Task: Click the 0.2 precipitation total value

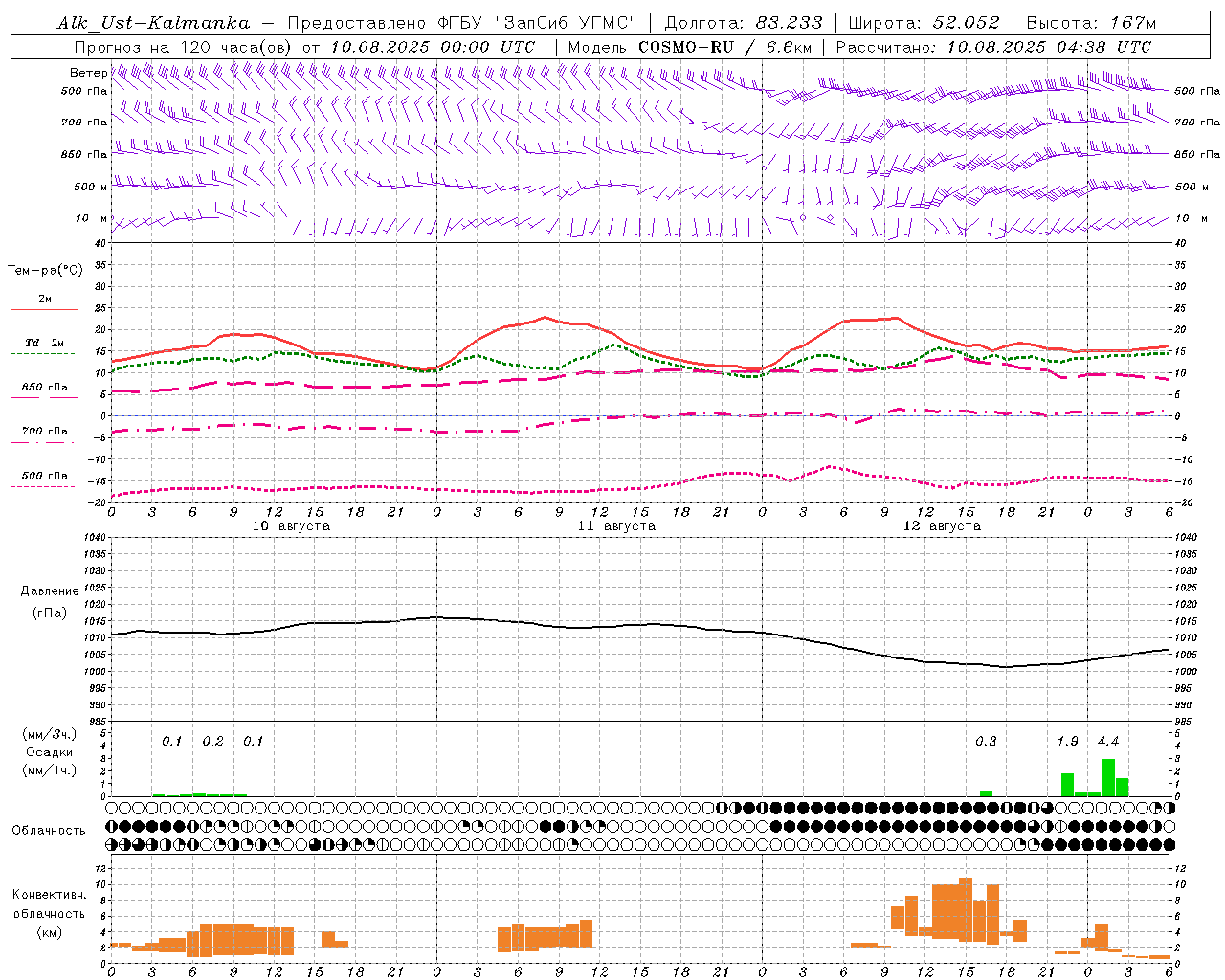Action: (212, 742)
